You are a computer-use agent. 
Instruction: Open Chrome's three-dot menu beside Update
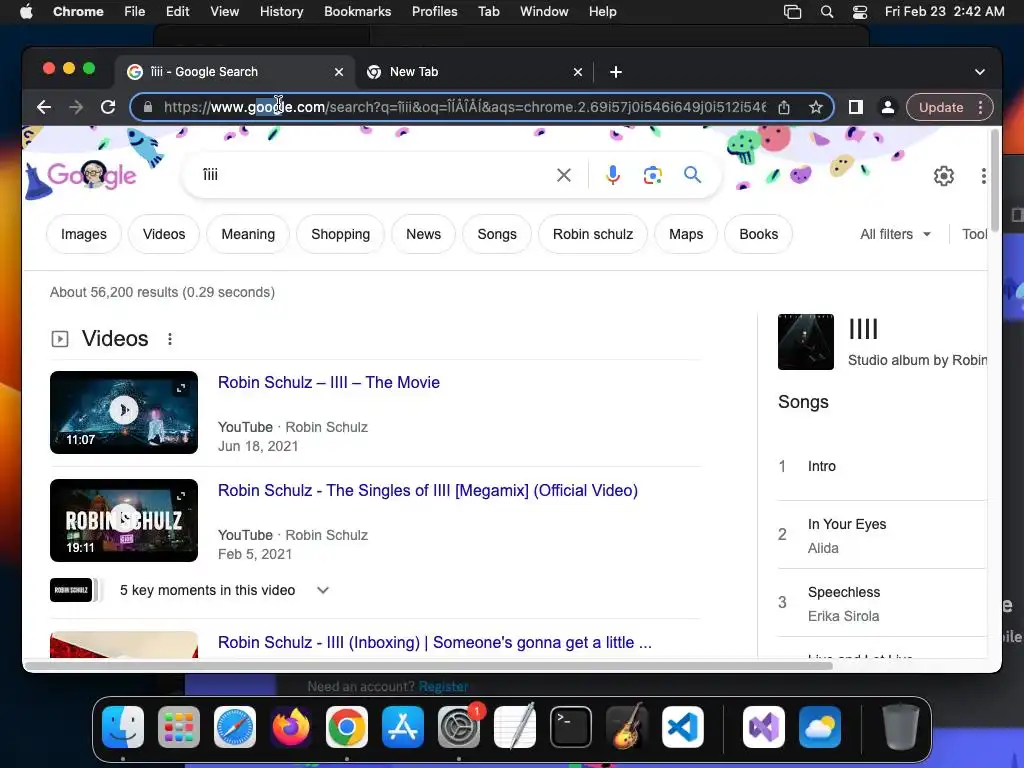980,107
